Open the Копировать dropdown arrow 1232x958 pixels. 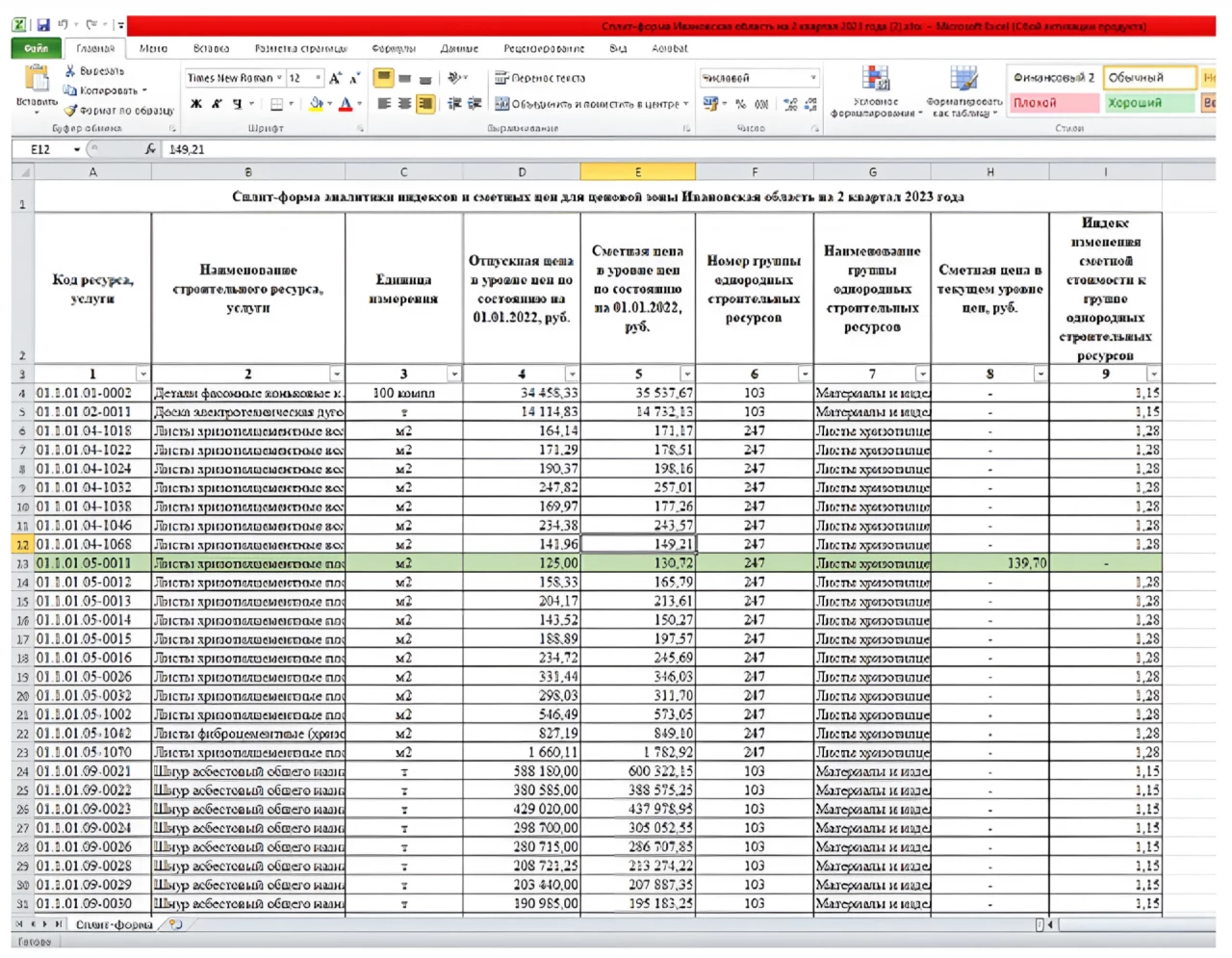pos(144,91)
